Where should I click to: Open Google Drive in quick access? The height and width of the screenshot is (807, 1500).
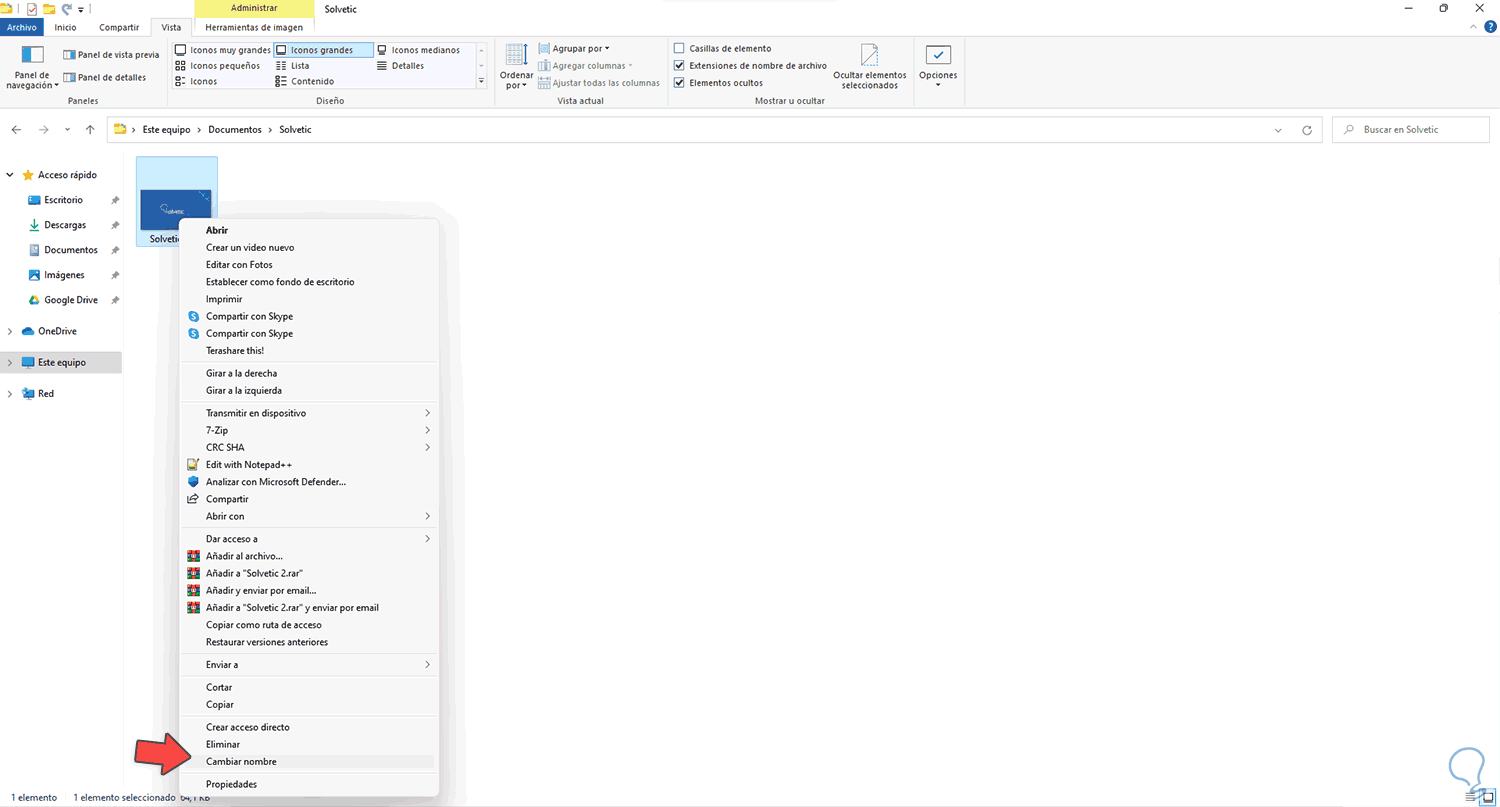click(x=71, y=300)
